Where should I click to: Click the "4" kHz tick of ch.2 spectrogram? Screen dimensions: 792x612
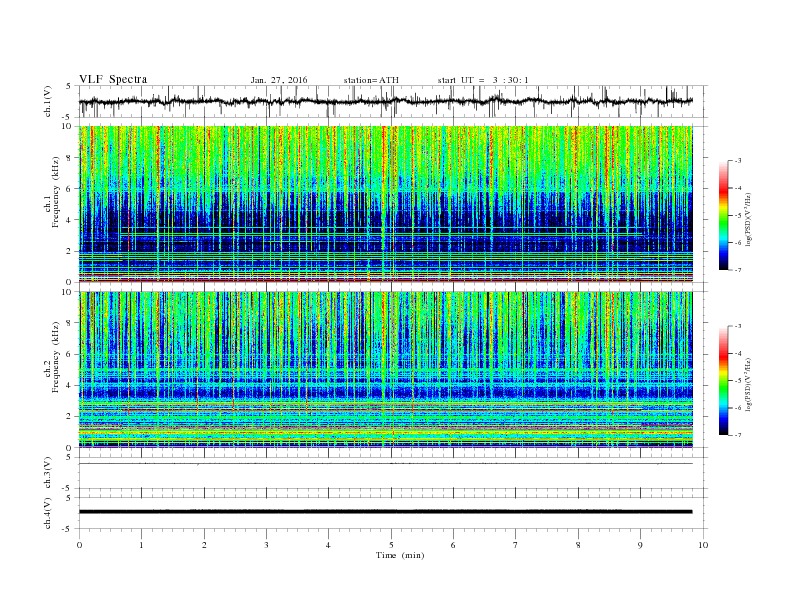70,385
